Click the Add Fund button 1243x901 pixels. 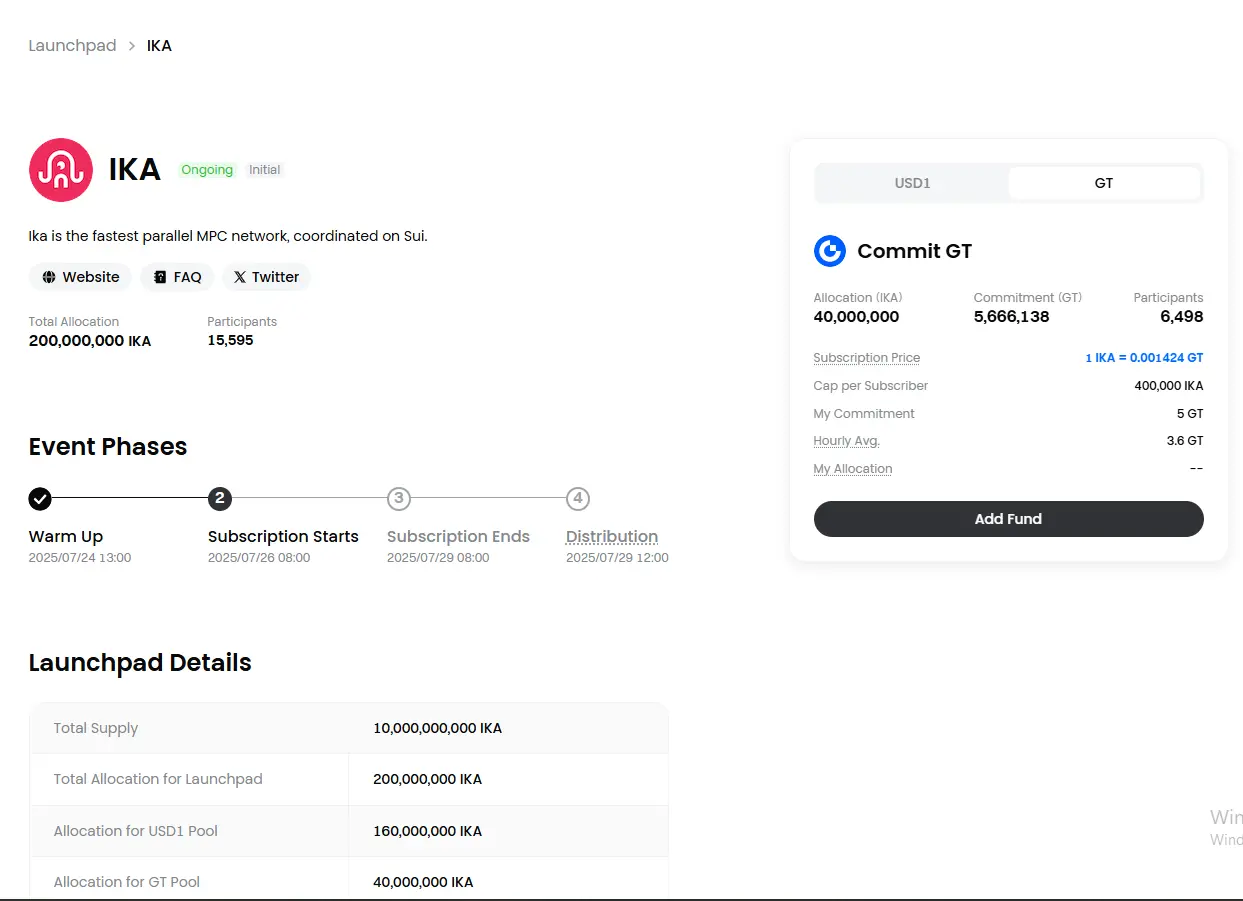pos(1009,519)
